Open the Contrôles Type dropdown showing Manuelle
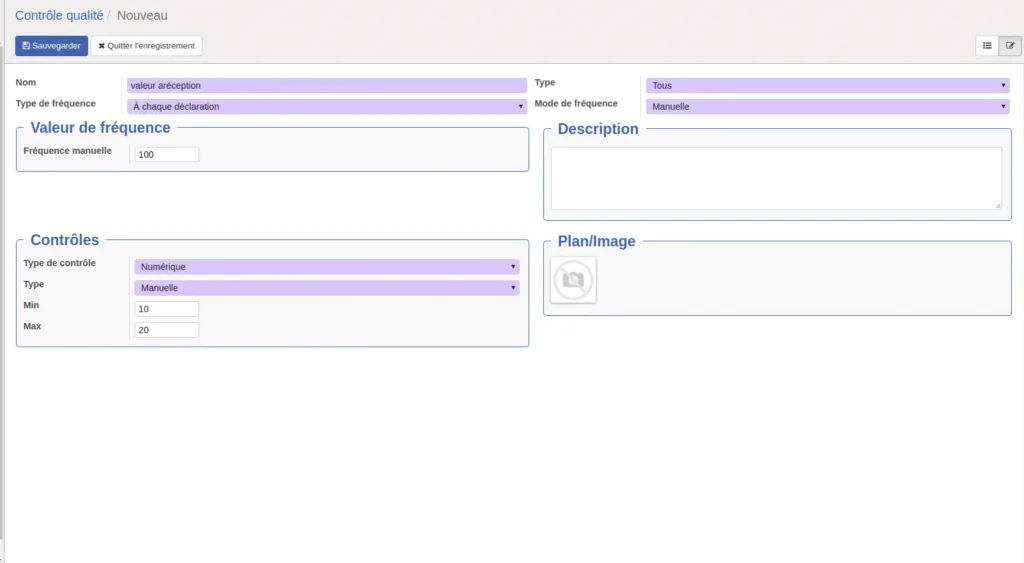This screenshot has height=563, width=1024. click(x=327, y=287)
